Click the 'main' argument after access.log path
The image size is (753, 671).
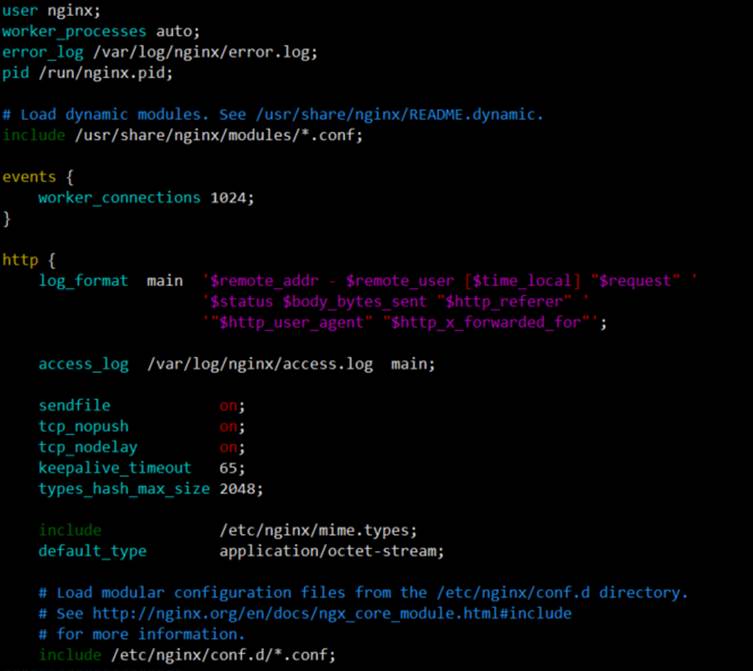(409, 364)
